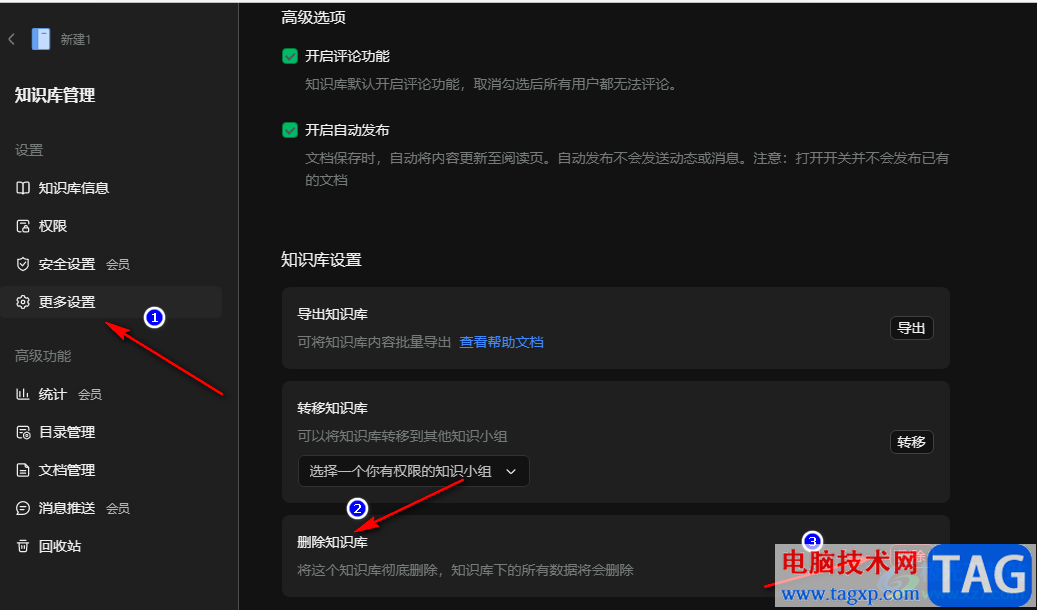Open the 查看帮助文档 link
The height and width of the screenshot is (610, 1037).
[x=501, y=342]
